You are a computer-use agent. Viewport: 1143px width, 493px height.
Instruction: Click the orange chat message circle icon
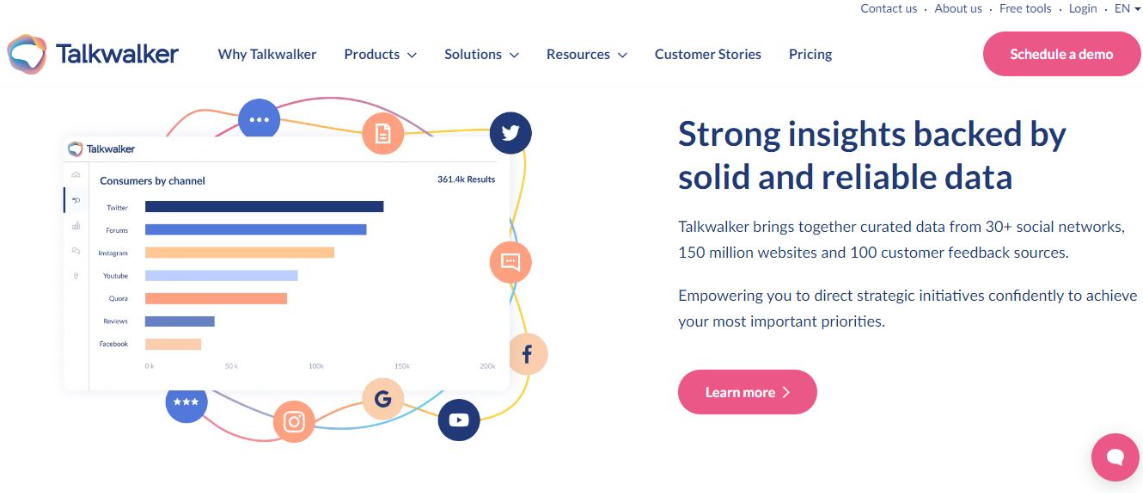click(x=510, y=262)
